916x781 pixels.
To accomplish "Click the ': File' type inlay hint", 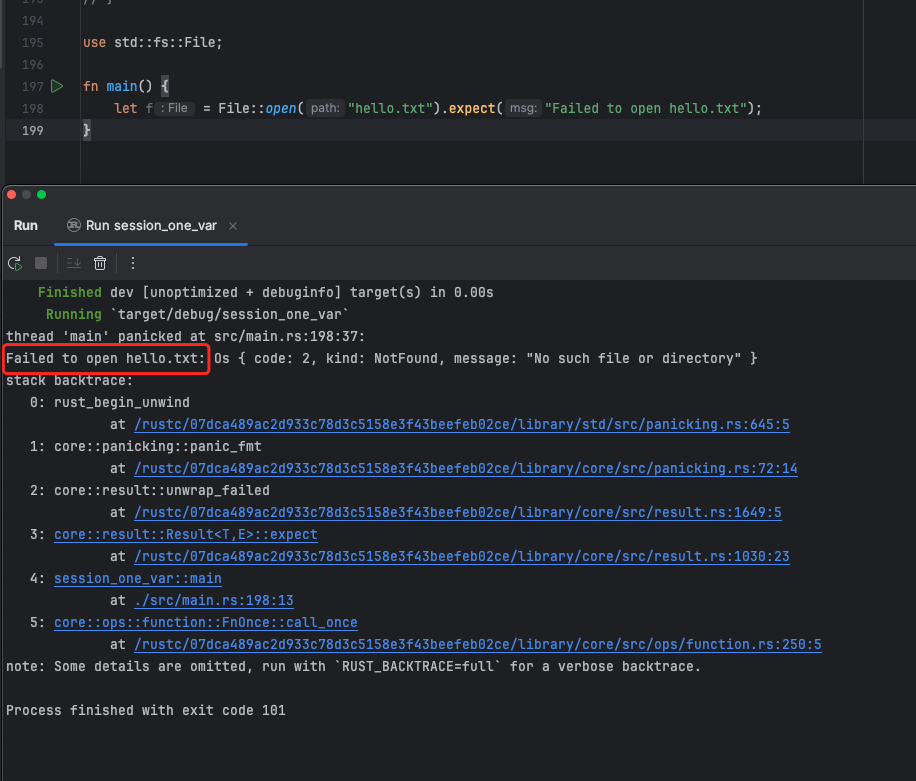I will tap(174, 108).
